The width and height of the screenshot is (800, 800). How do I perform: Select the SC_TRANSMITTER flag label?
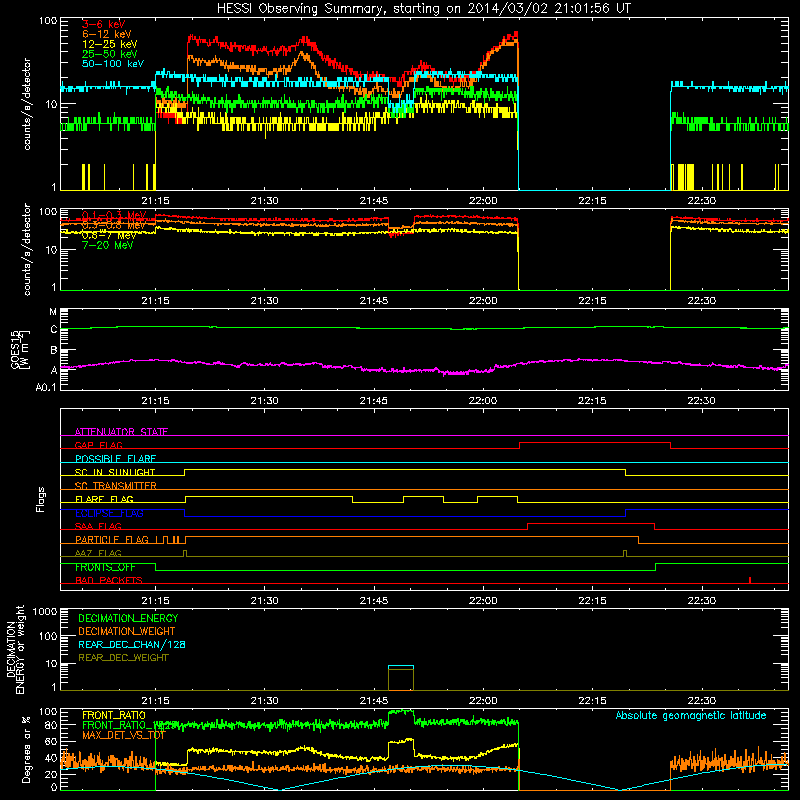click(116, 486)
